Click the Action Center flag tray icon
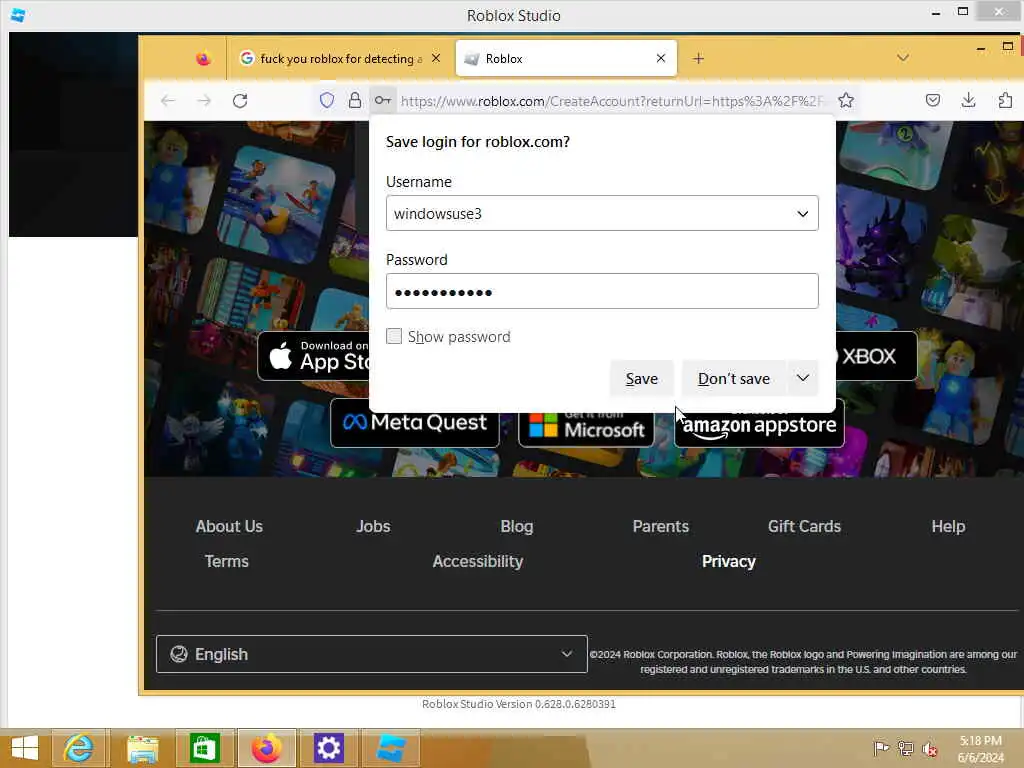 881,748
